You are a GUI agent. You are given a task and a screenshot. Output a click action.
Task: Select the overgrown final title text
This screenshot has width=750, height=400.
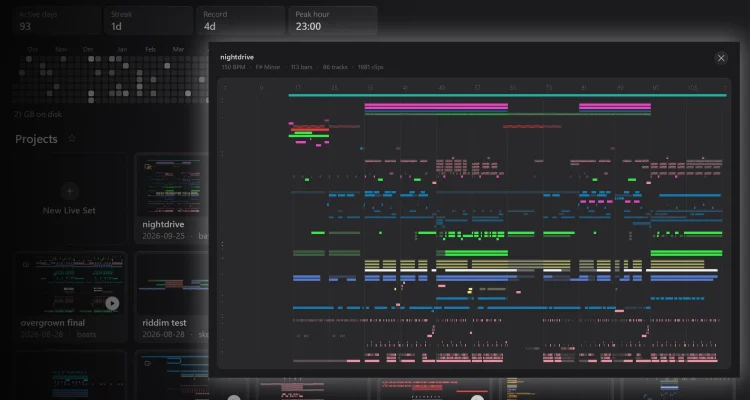pos(53,322)
